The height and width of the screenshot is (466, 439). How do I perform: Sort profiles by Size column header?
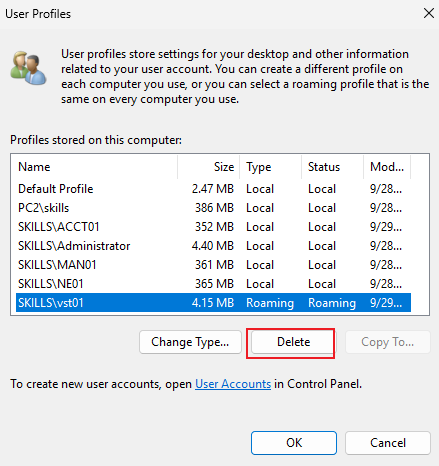tap(209, 167)
